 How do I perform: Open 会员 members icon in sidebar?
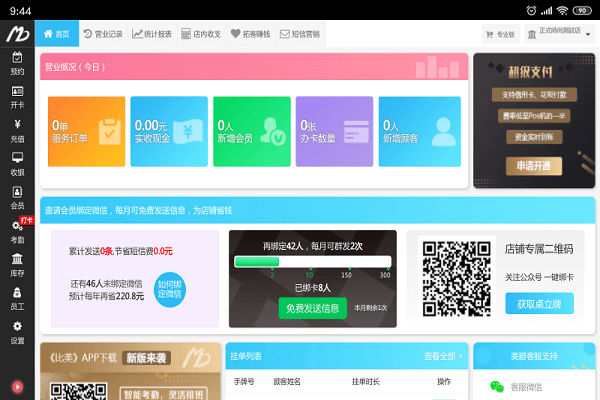tap(17, 197)
